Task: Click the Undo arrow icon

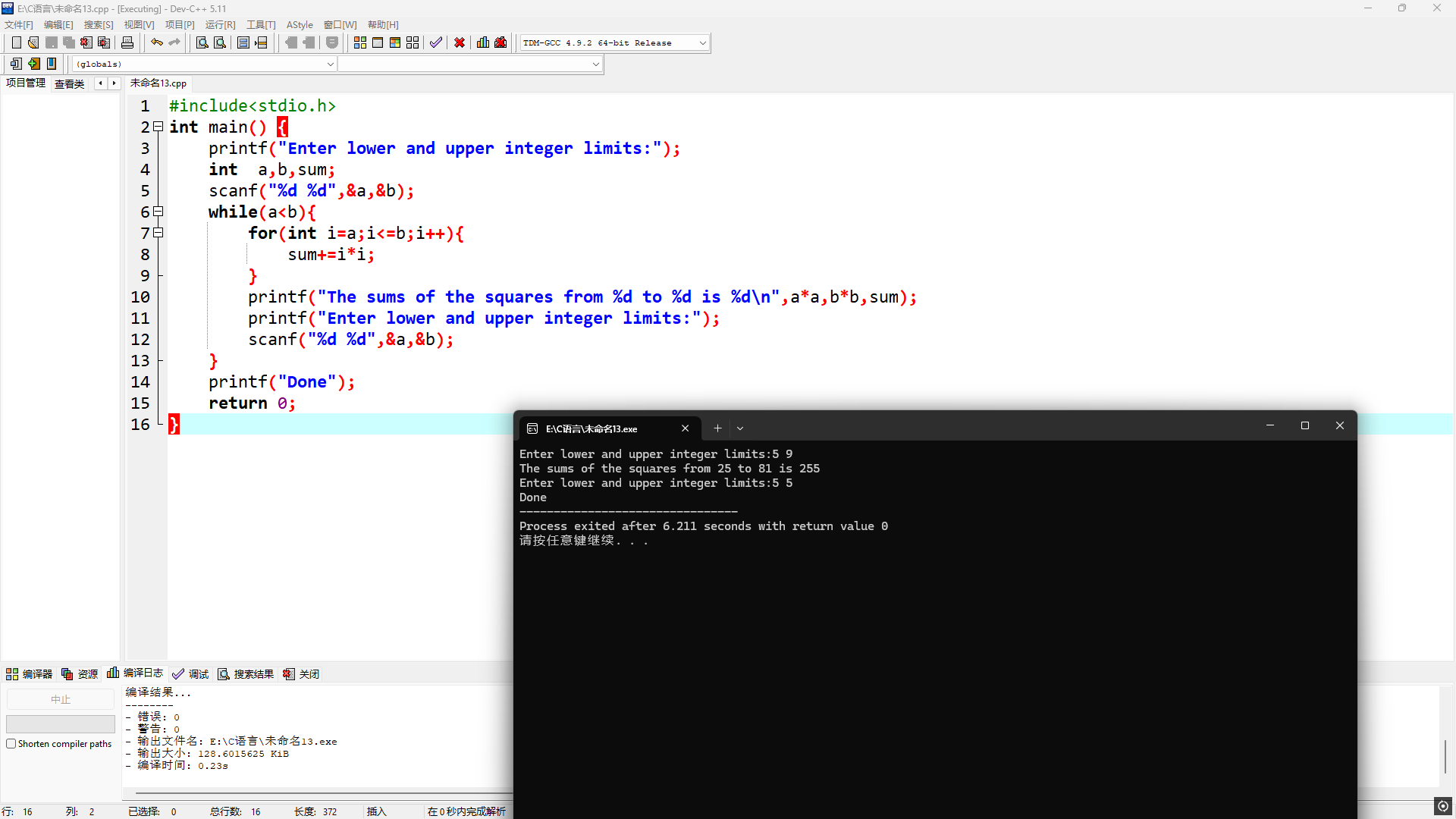Action: tap(157, 42)
